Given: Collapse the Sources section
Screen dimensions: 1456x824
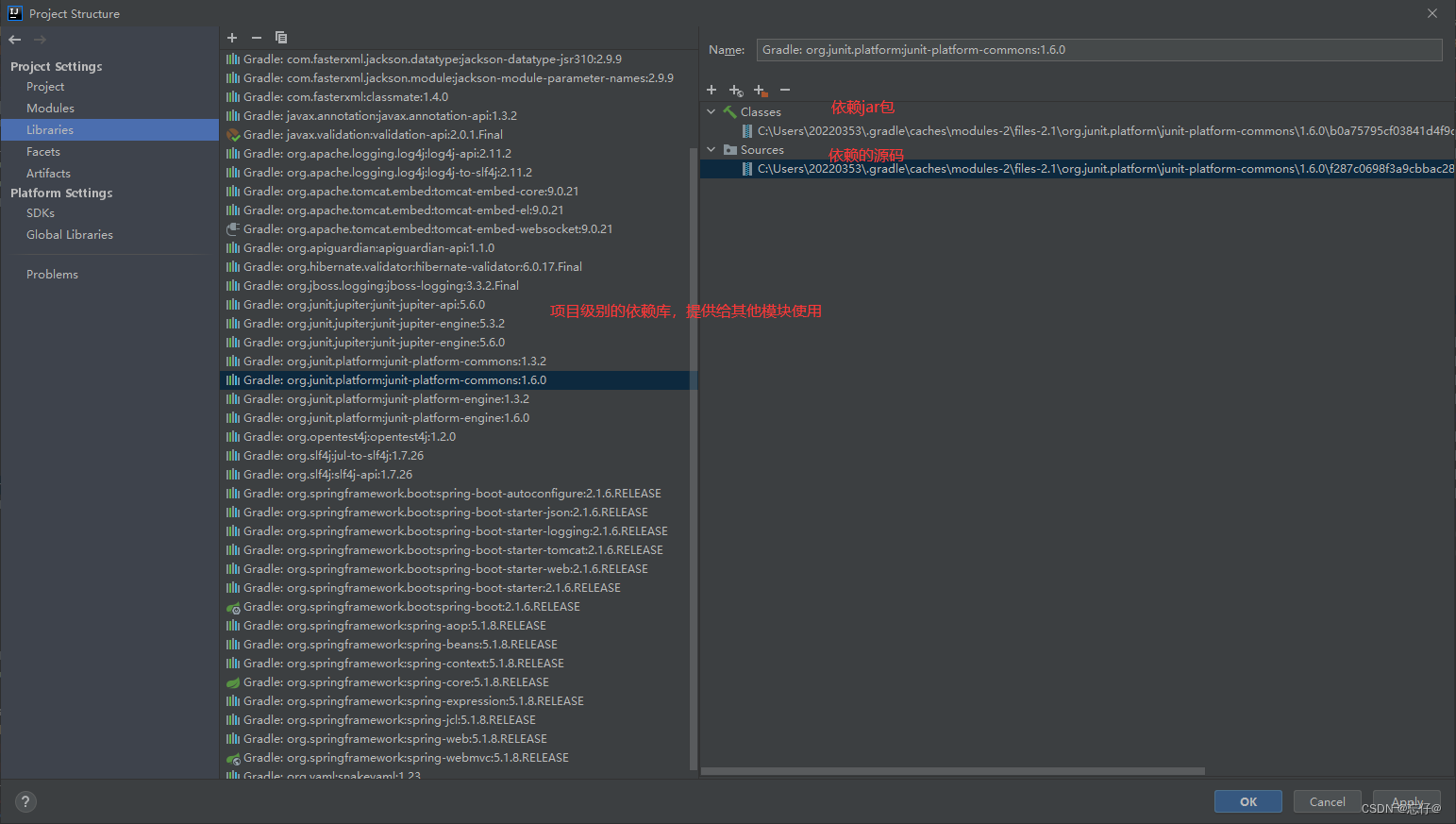Looking at the screenshot, I should pyautogui.click(x=711, y=148).
